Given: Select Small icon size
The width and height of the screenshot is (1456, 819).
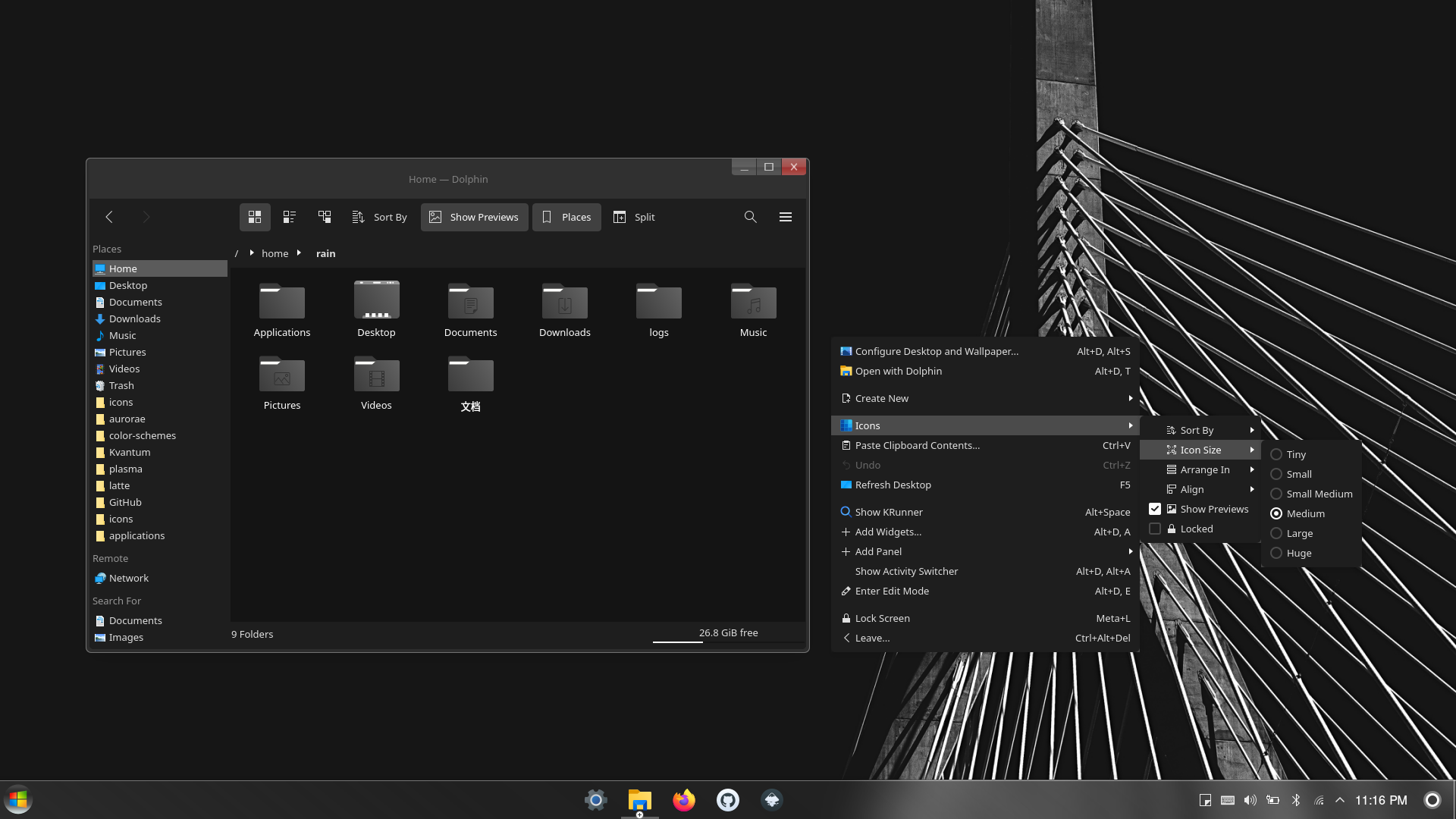Looking at the screenshot, I should (1311, 474).
